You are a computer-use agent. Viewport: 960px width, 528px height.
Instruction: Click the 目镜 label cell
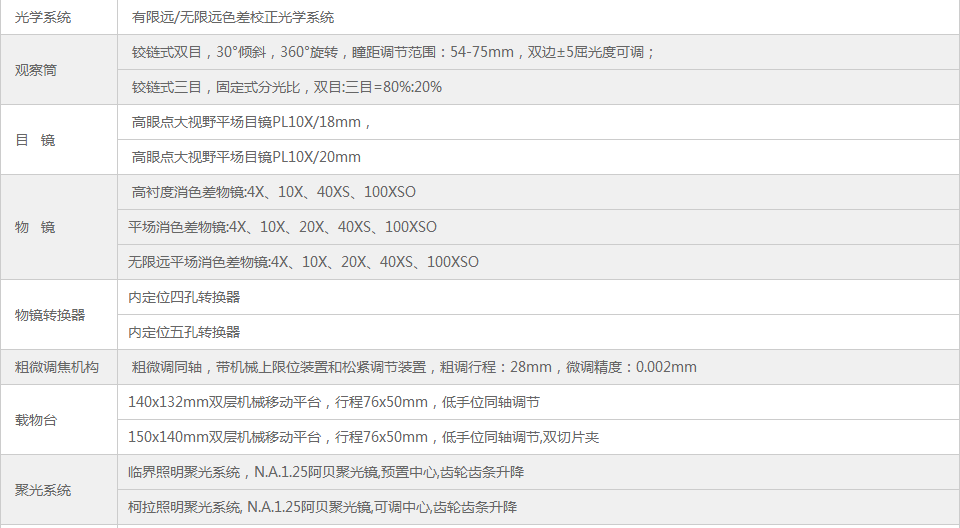point(36,140)
